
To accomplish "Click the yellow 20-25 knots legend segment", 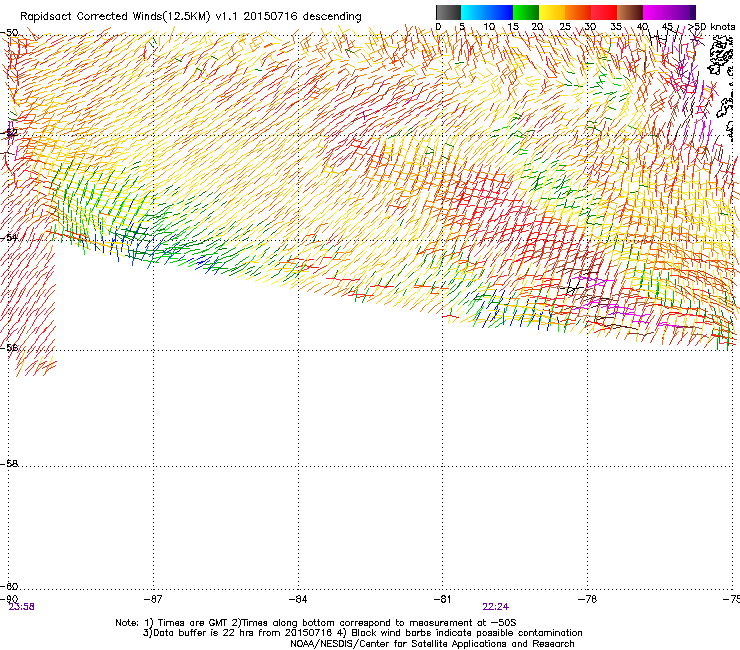I will point(552,12).
